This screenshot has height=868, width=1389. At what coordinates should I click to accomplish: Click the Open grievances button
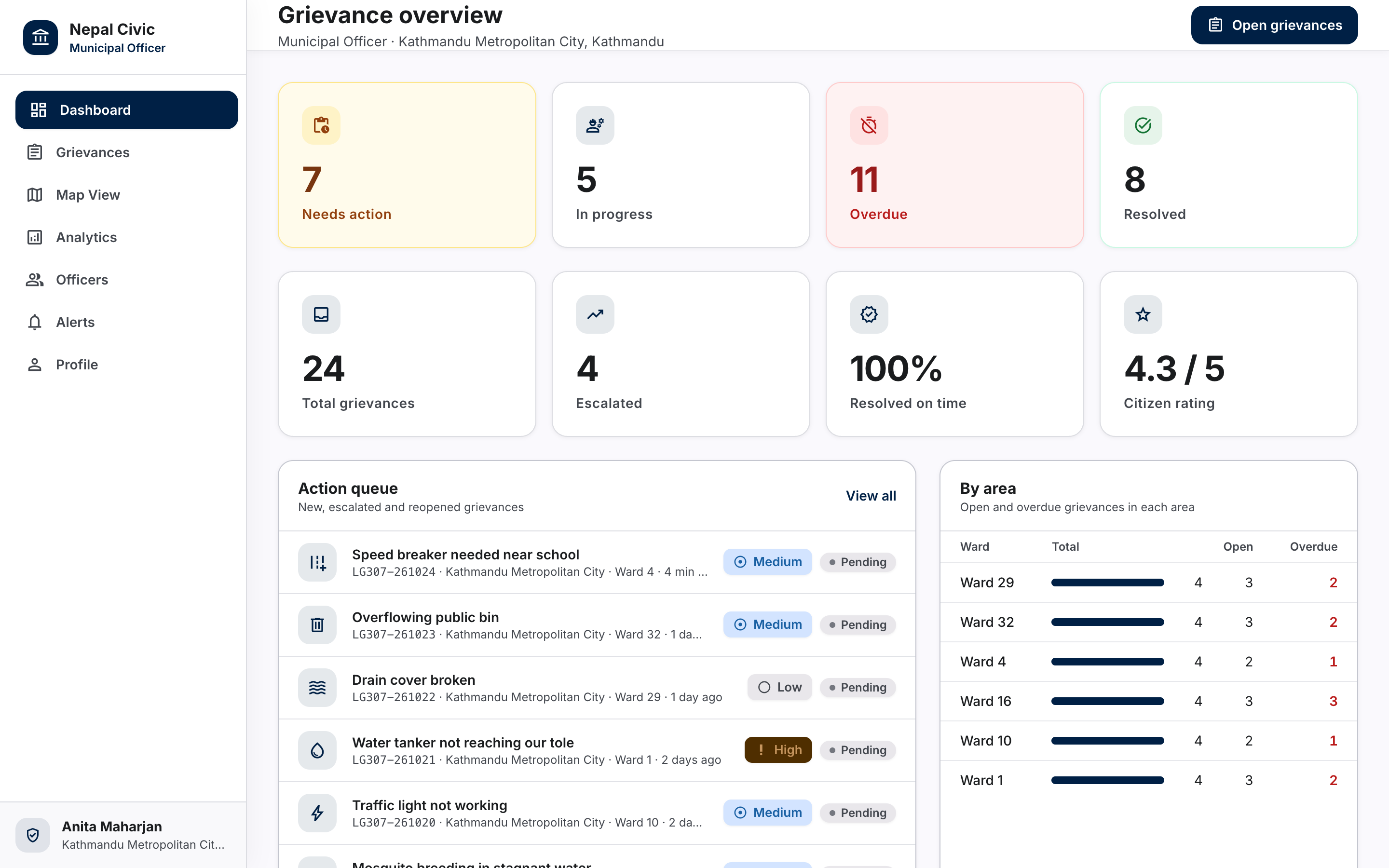(x=1274, y=25)
